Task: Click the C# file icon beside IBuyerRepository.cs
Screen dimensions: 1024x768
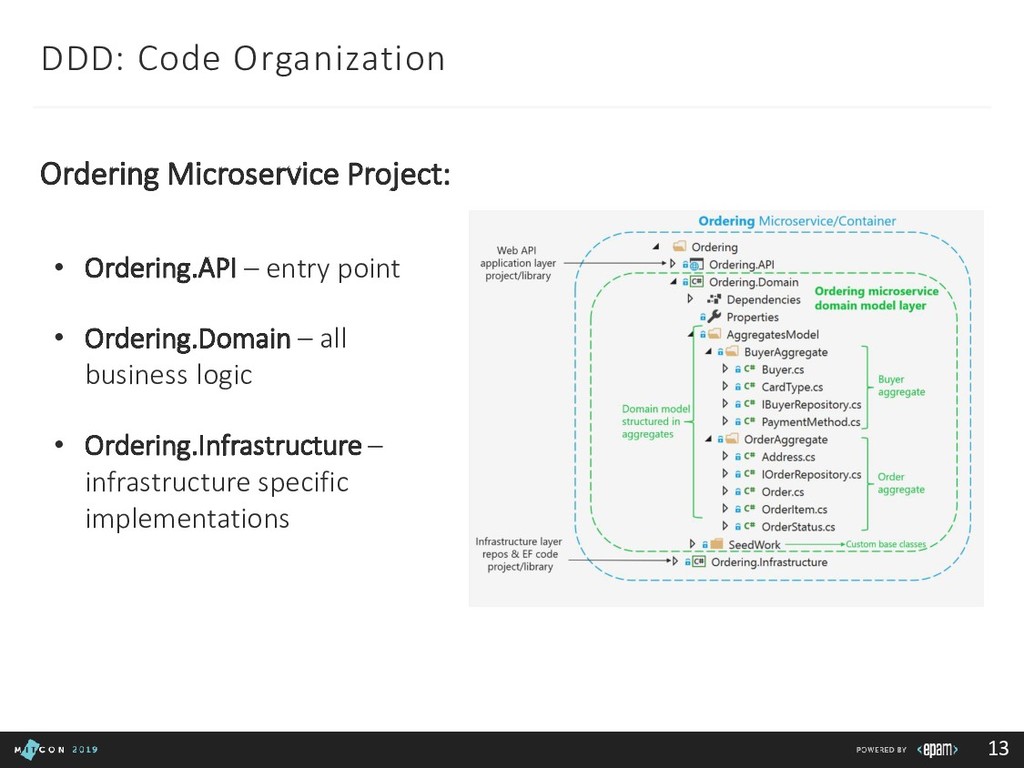Action: (x=749, y=404)
